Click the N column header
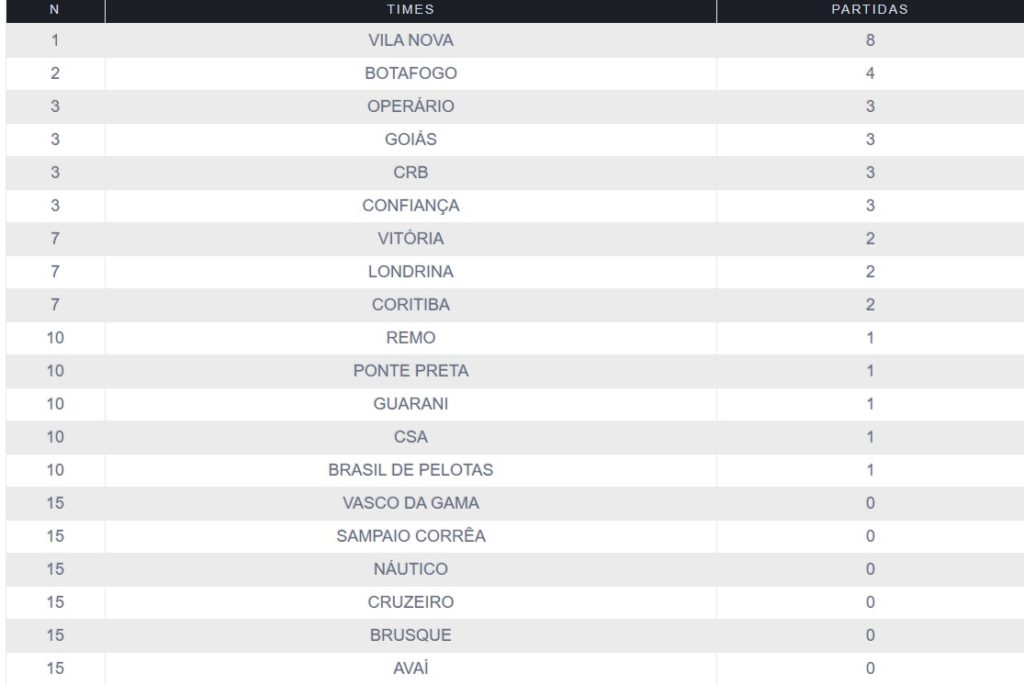The height and width of the screenshot is (685, 1024). [x=55, y=9]
